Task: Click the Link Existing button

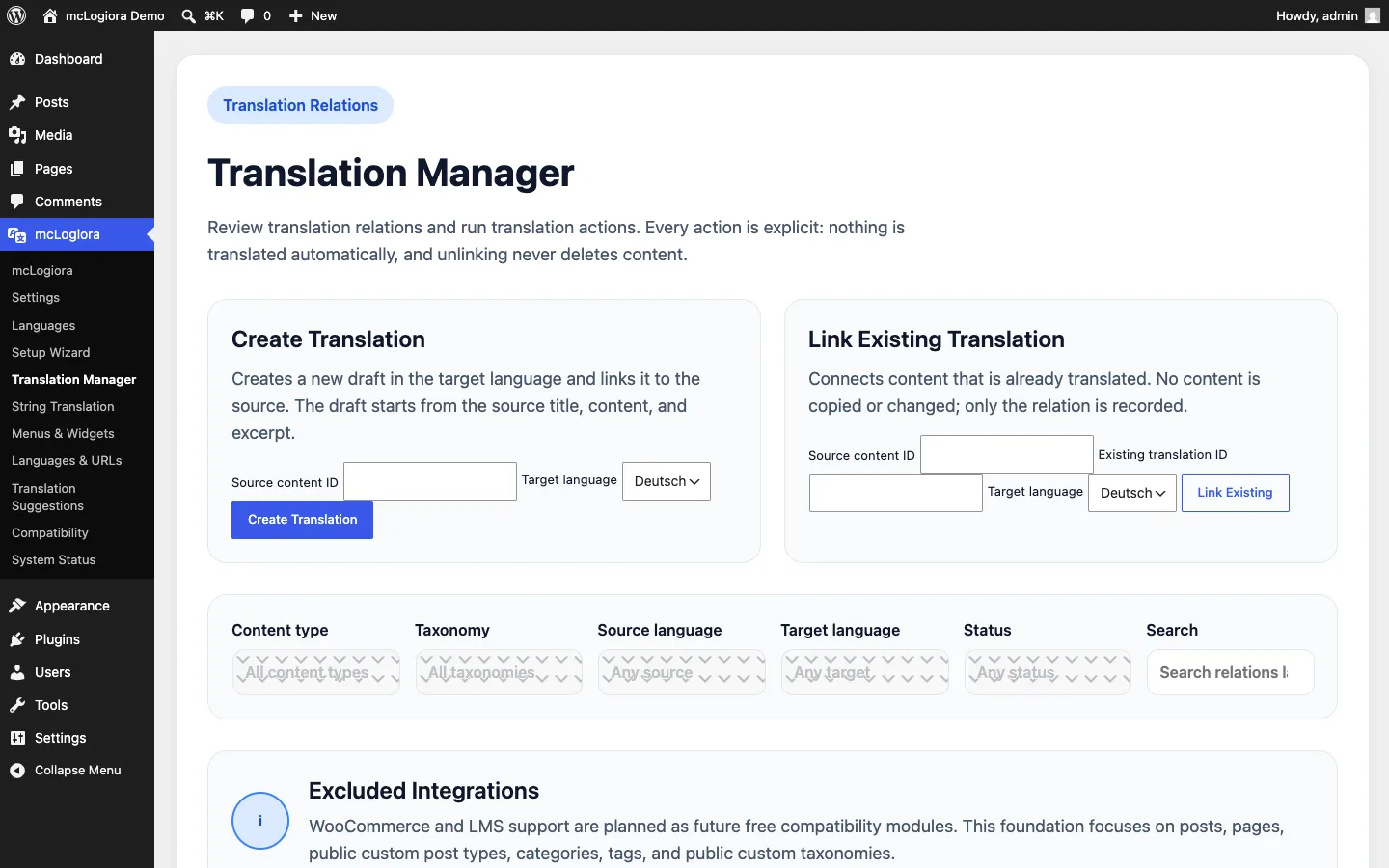Action: click(1235, 493)
